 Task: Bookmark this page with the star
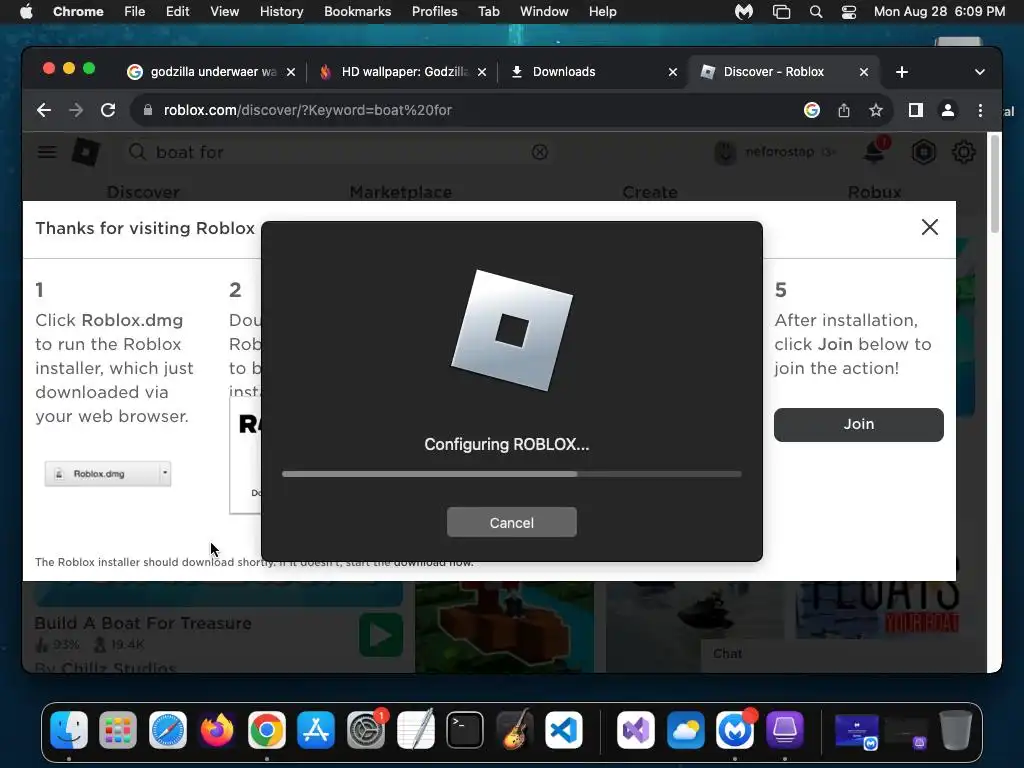click(x=876, y=110)
